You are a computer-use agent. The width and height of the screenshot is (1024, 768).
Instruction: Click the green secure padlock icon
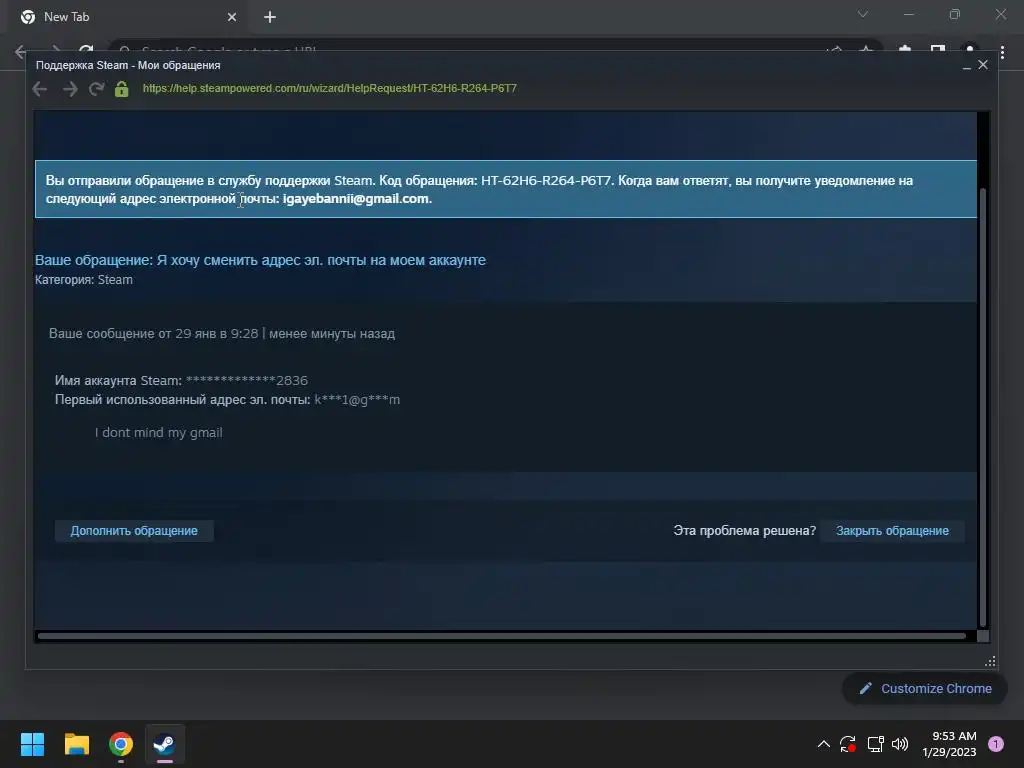click(x=121, y=89)
